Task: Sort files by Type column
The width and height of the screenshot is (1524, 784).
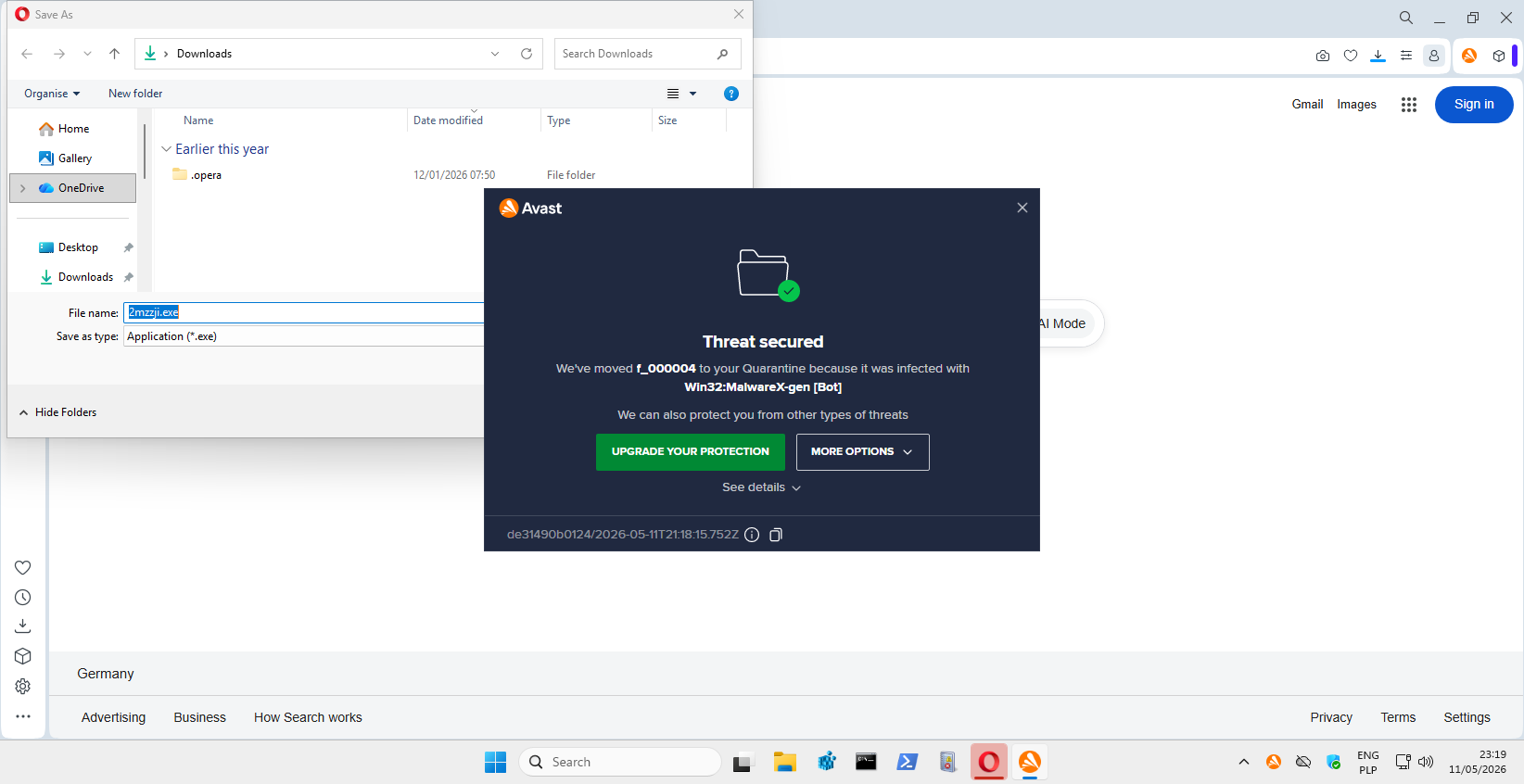Action: tap(559, 120)
